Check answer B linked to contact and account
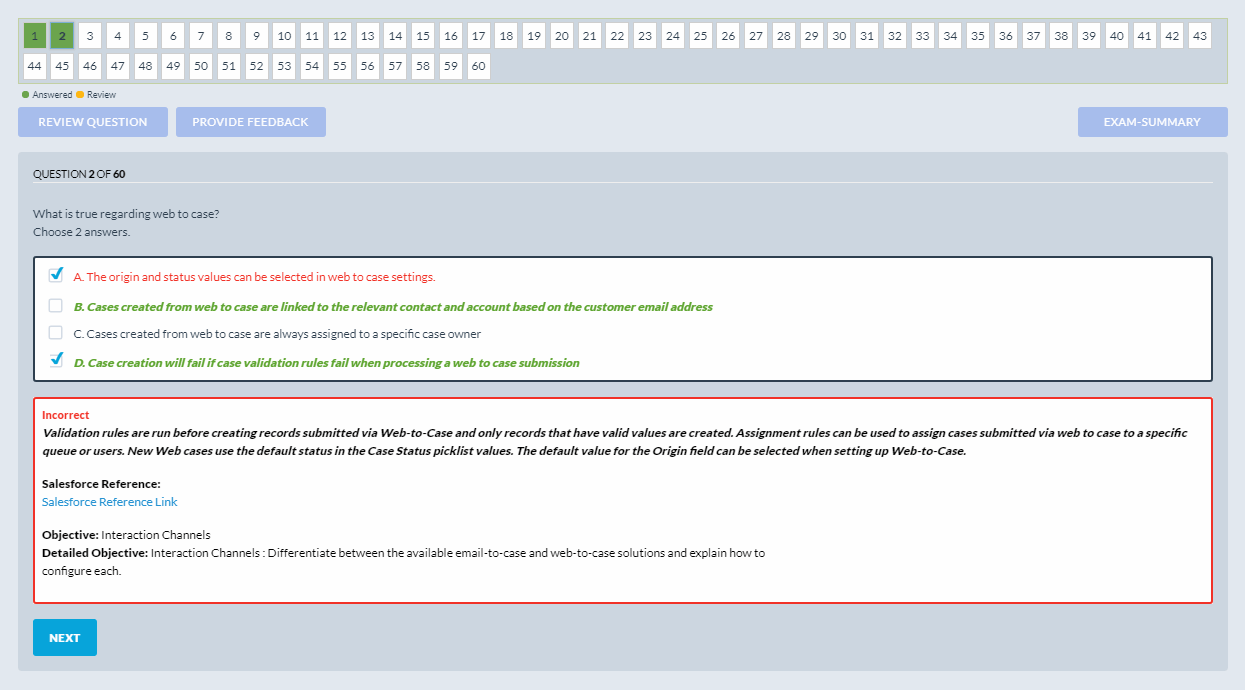The width and height of the screenshot is (1245, 690). pos(56,305)
